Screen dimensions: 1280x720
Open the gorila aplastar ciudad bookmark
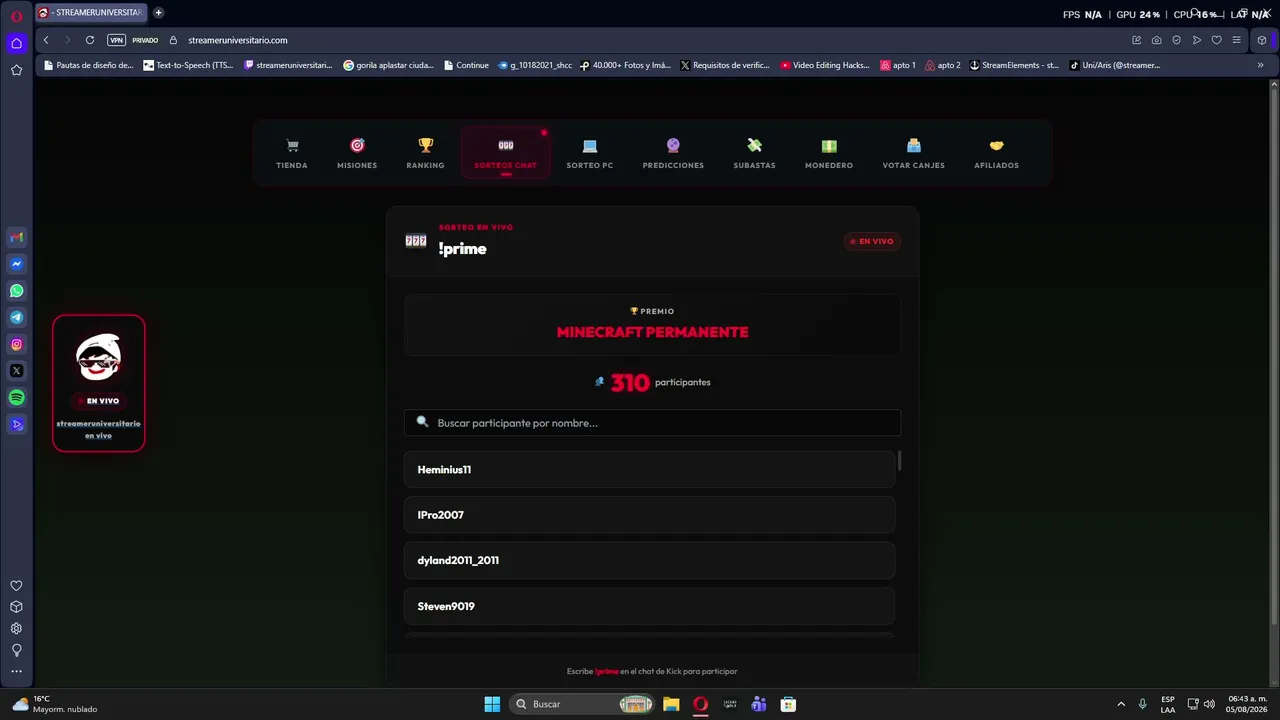click(x=388, y=65)
